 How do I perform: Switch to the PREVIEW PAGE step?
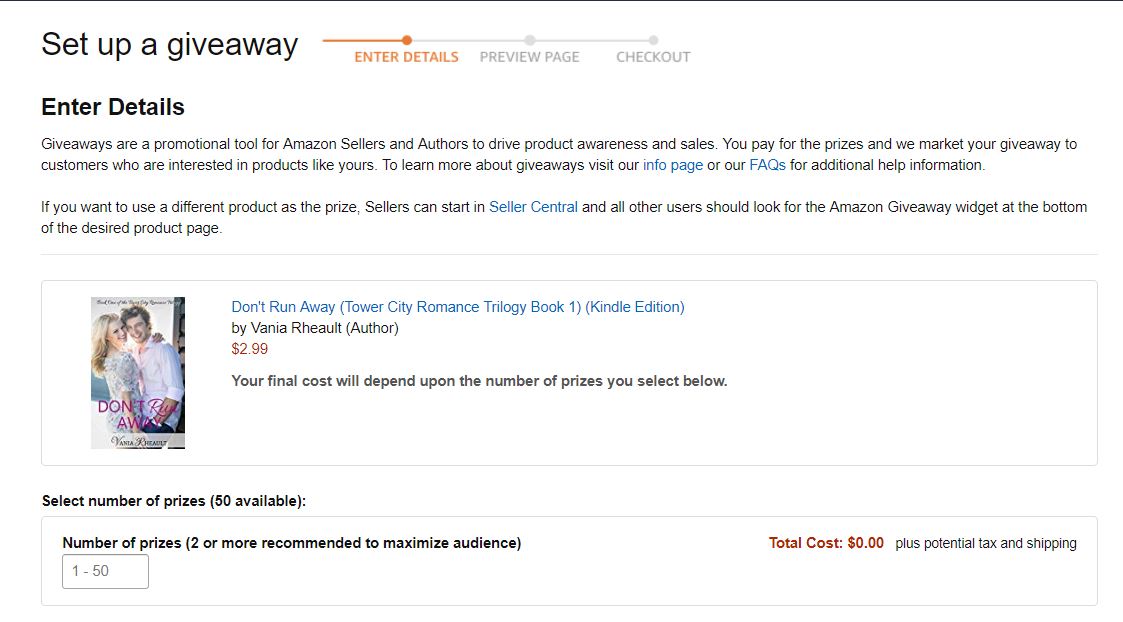point(530,57)
